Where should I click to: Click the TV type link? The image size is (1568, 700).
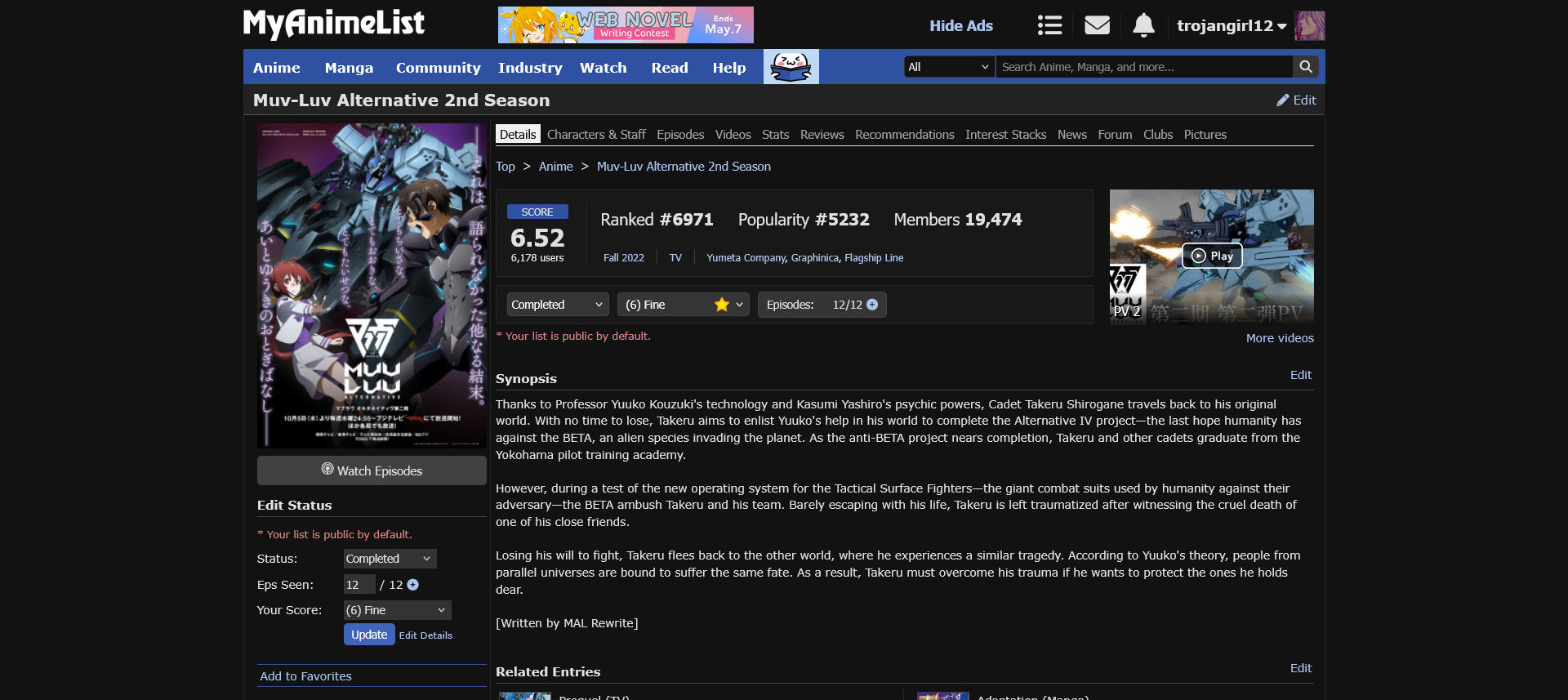675,257
